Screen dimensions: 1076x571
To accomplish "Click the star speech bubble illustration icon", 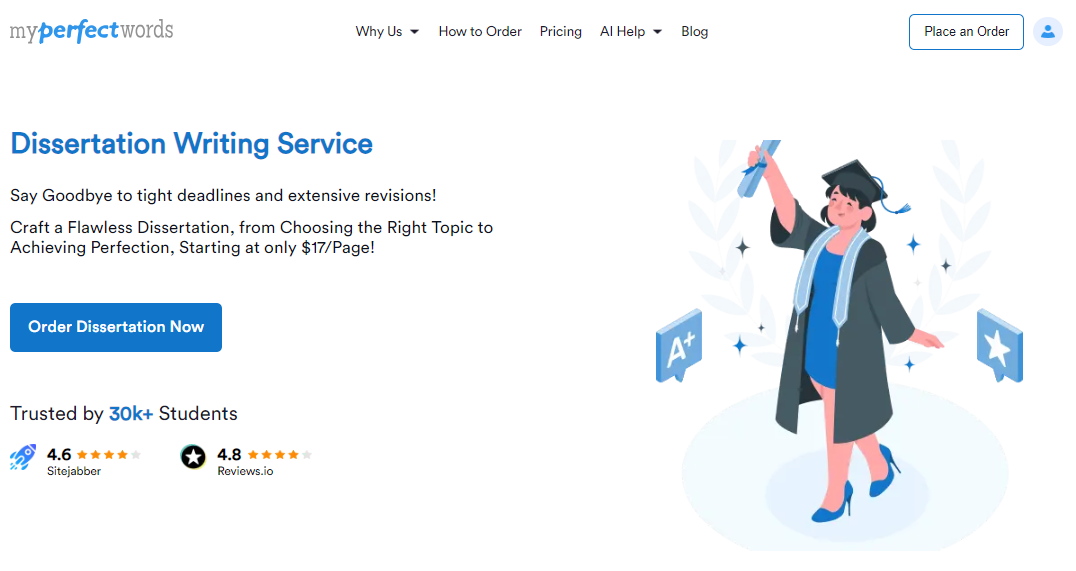I will pos(1000,346).
